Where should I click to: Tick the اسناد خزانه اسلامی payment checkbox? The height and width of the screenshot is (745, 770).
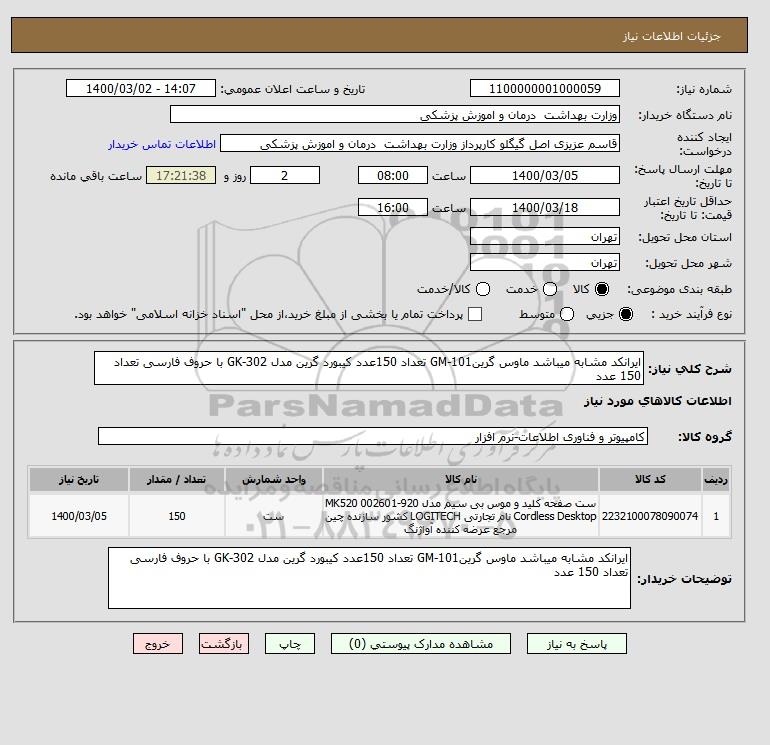475,314
